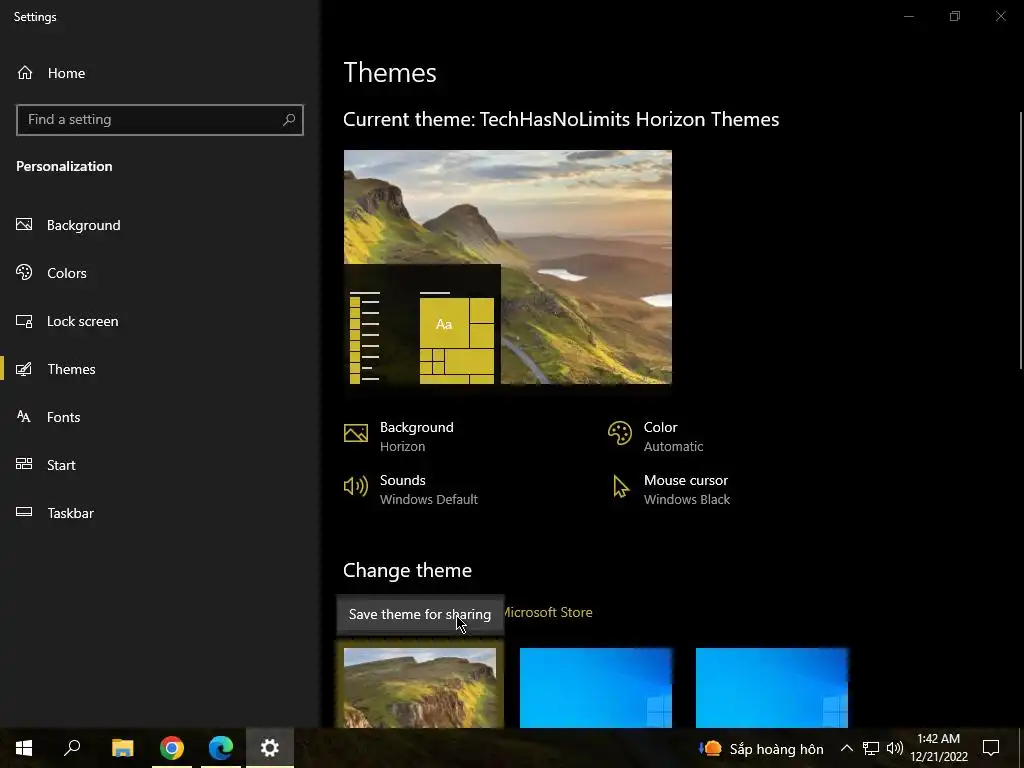1024x768 pixels.
Task: Close the Settings window
Action: click(1000, 16)
